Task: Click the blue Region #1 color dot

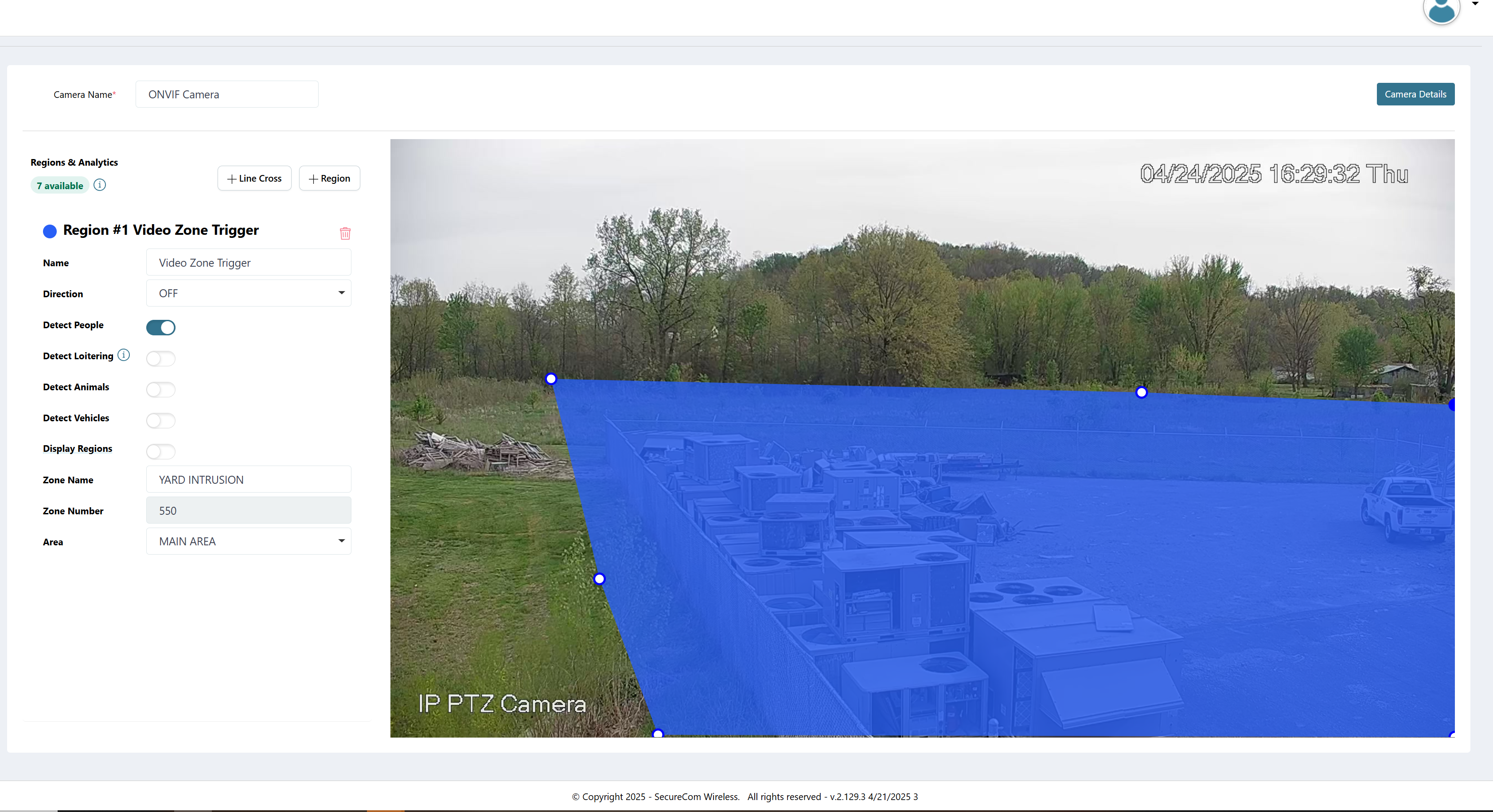Action: (x=50, y=231)
